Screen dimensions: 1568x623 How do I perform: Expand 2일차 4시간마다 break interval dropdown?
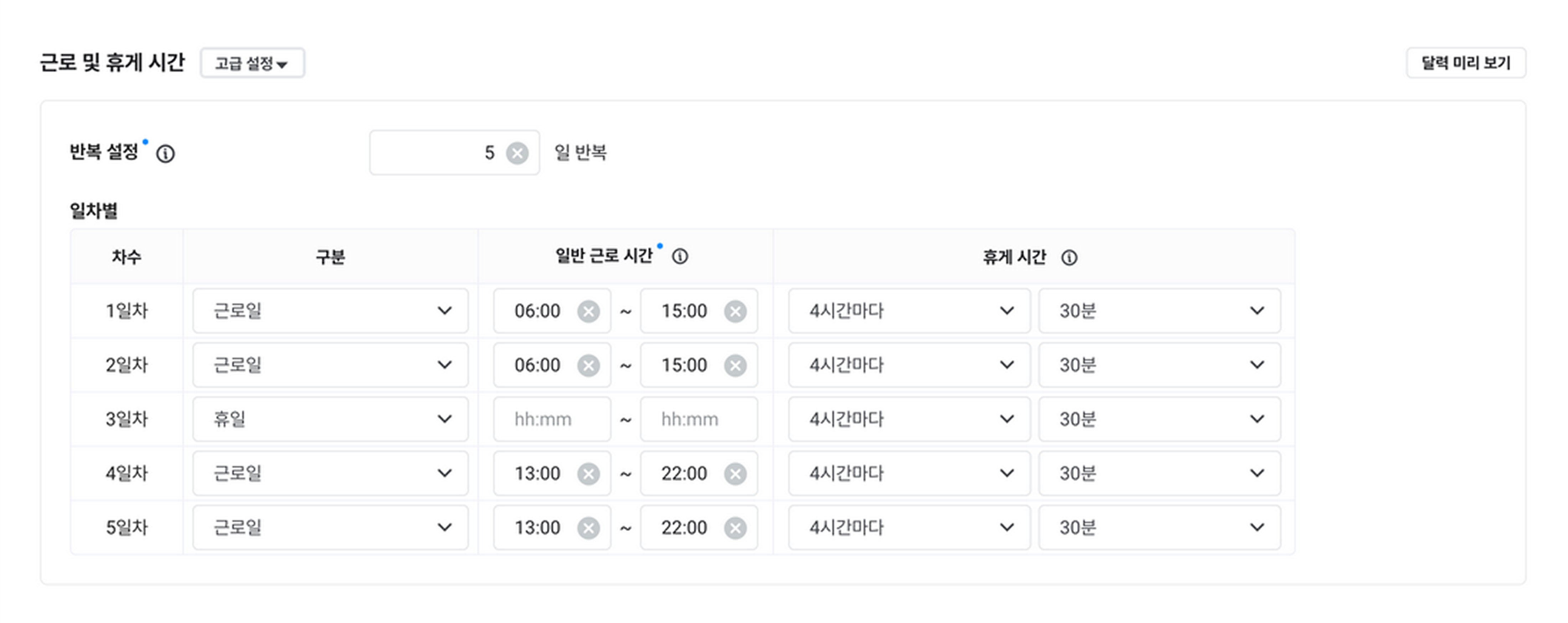[909, 365]
